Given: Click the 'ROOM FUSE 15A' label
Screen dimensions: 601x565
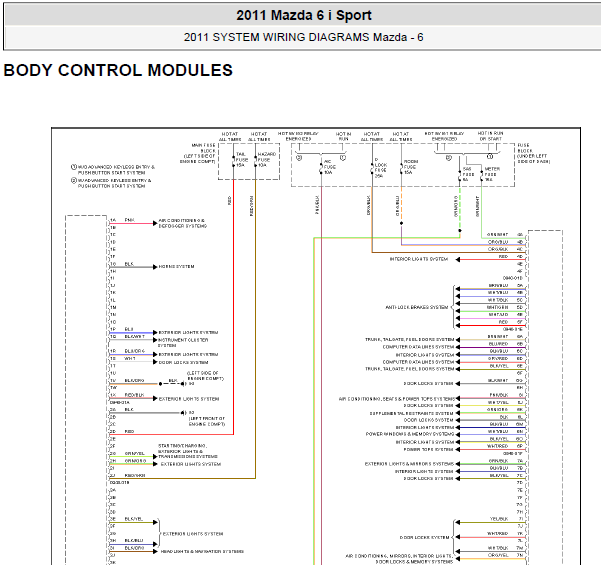Looking at the screenshot, I should click(411, 167).
